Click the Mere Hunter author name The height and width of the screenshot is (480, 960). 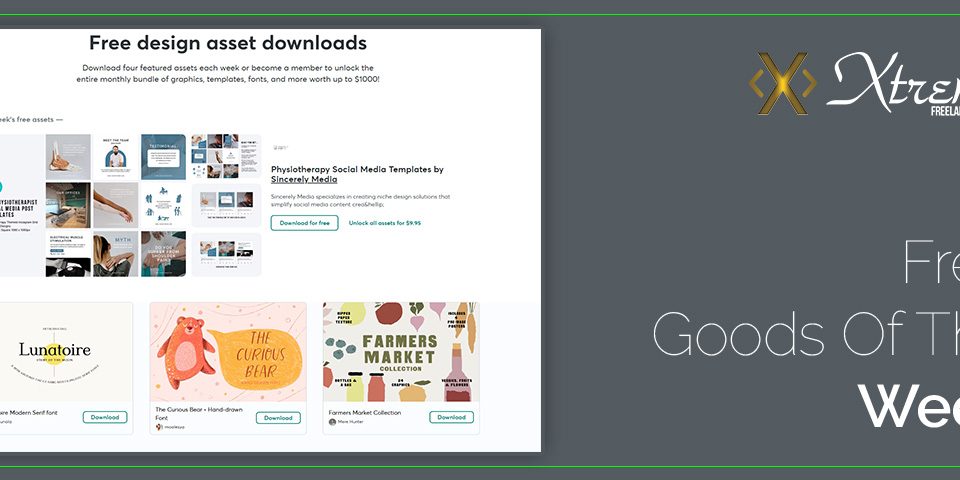coord(350,422)
